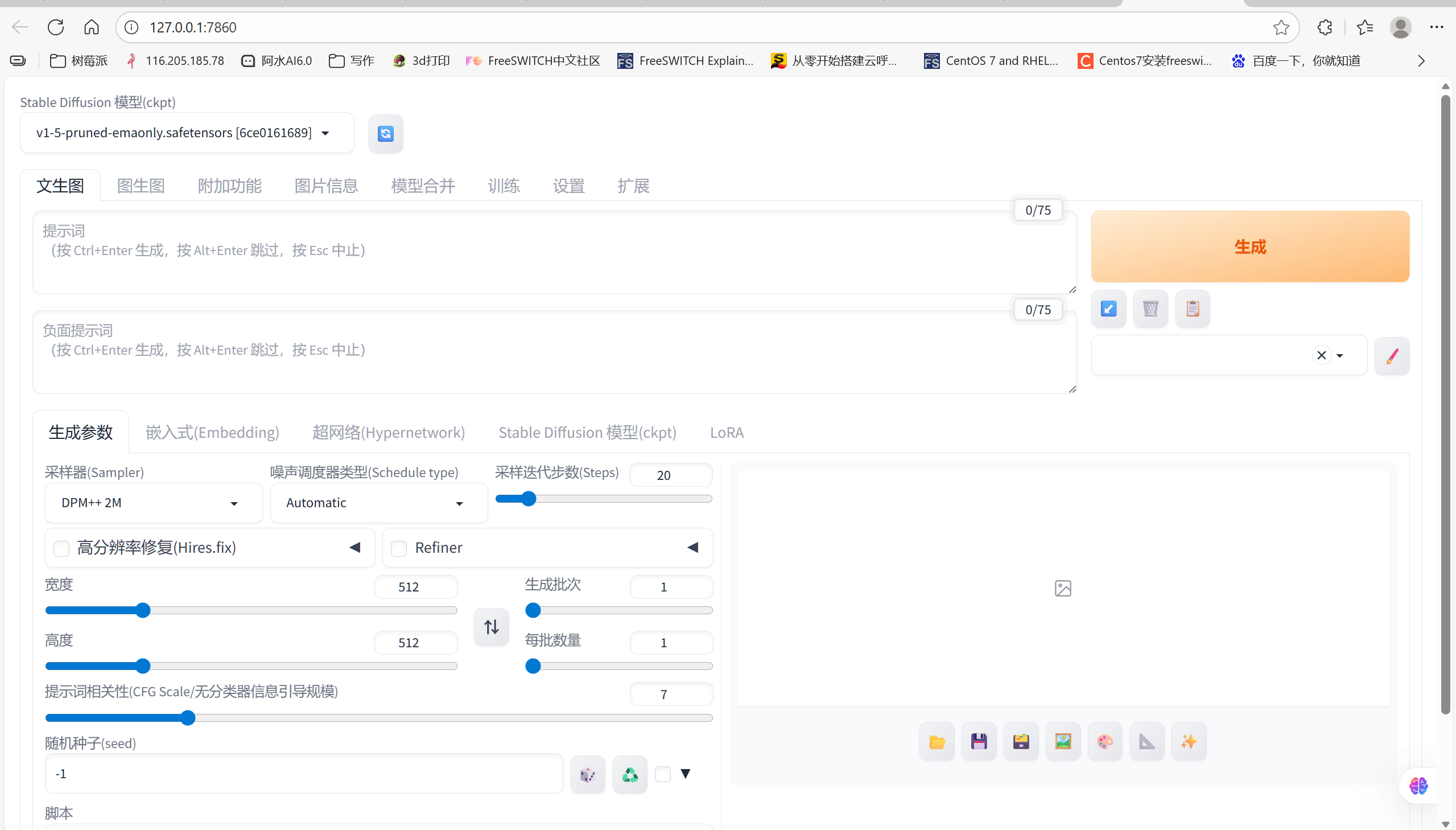The width and height of the screenshot is (1456, 830).
Task: Switch to the 图生图 tab
Action: (141, 186)
